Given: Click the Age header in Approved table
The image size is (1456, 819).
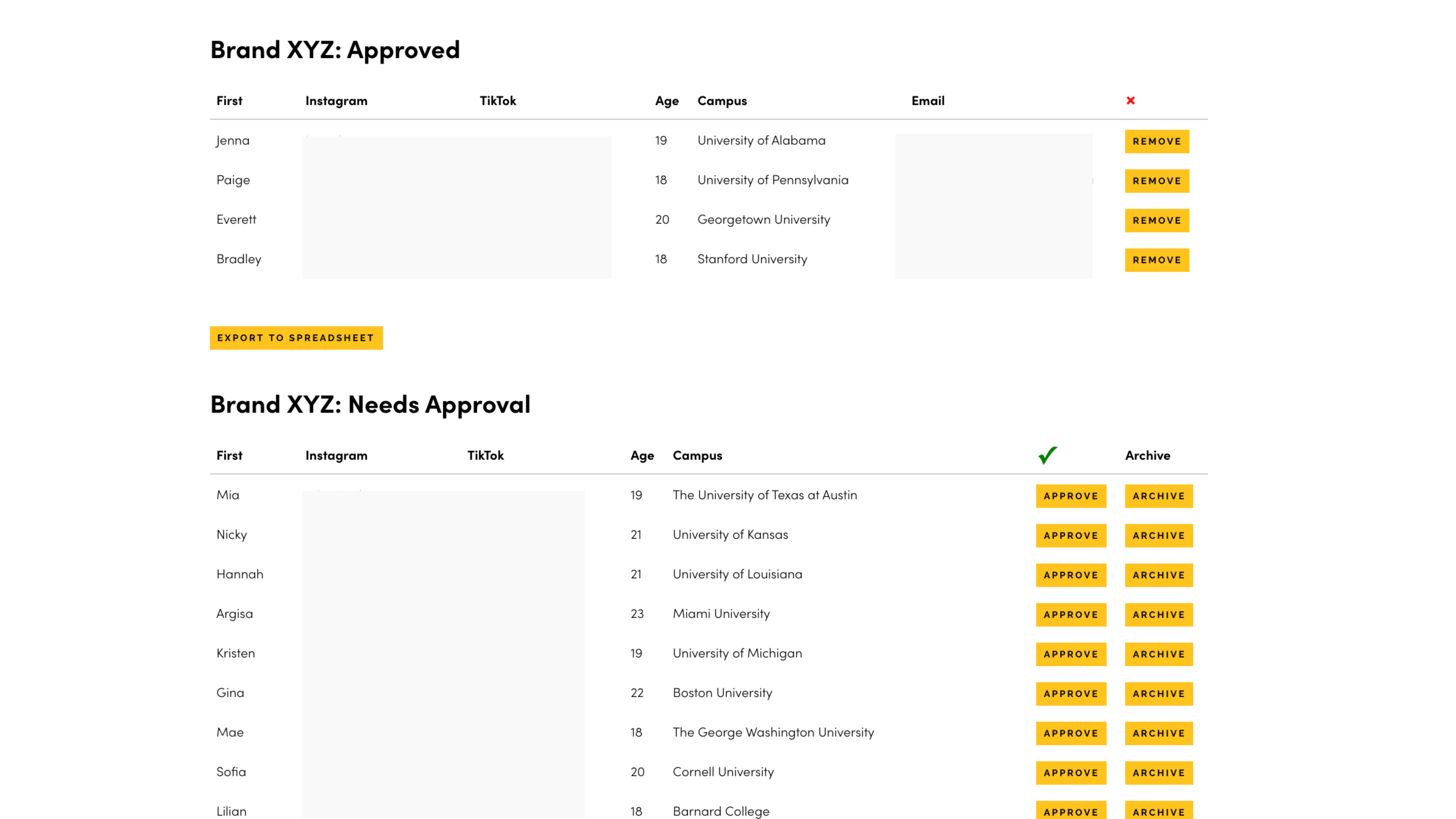Looking at the screenshot, I should 667,102.
